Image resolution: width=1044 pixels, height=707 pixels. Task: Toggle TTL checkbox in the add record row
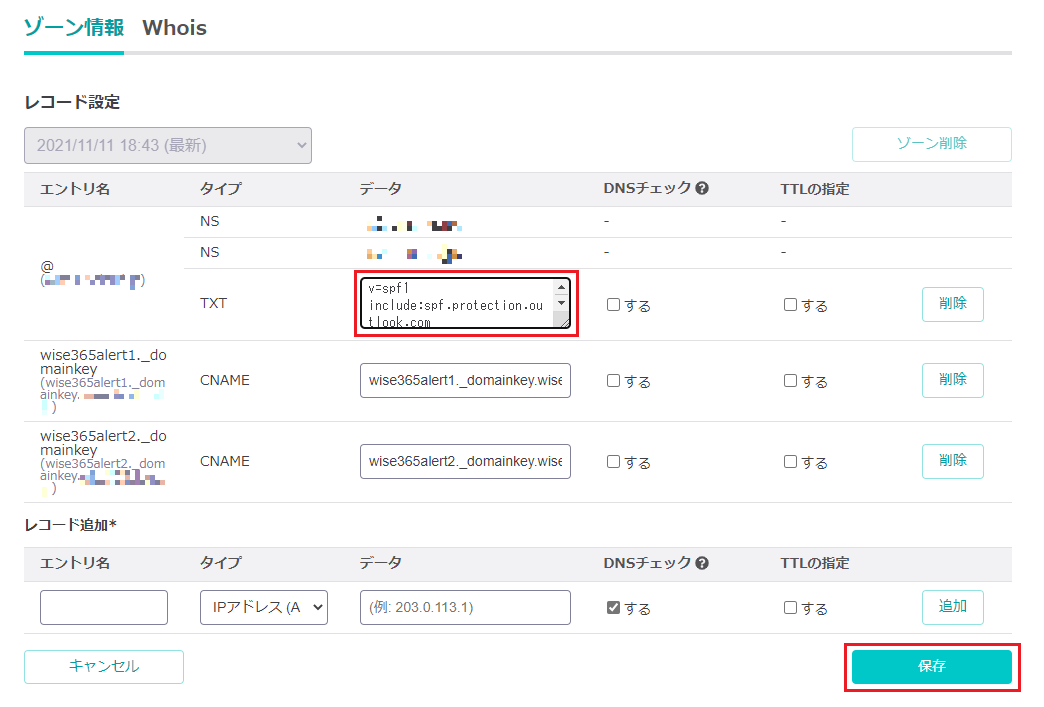[791, 608]
